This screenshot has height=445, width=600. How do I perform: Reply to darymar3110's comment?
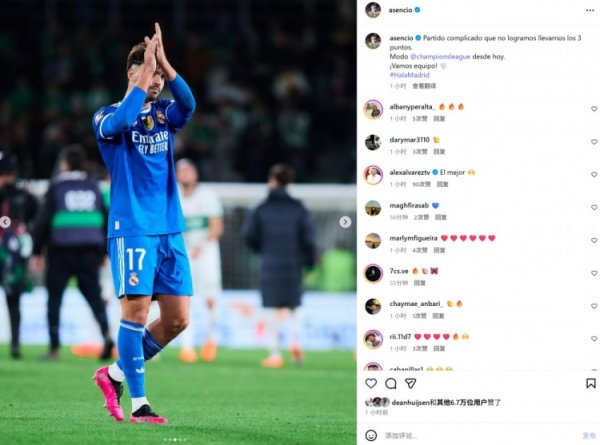click(439, 152)
